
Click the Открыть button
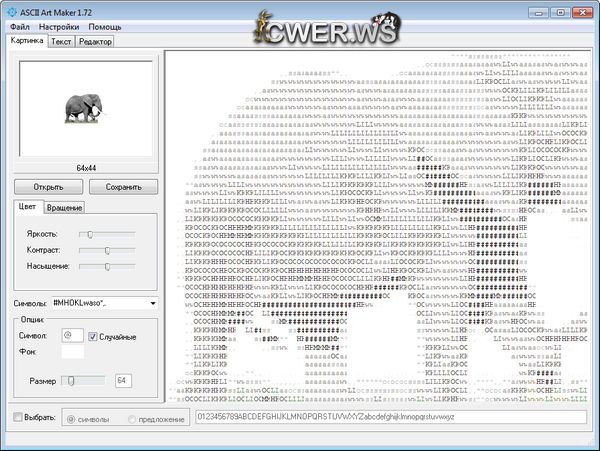pyautogui.click(x=48, y=187)
